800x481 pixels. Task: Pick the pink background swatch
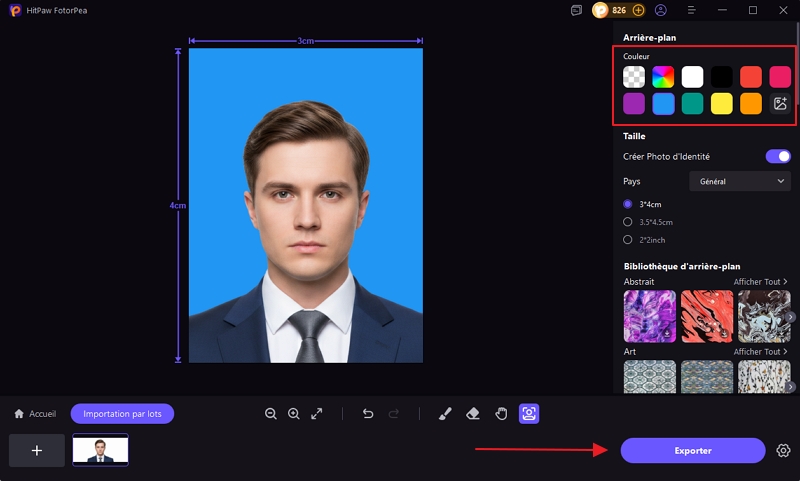tap(780, 77)
